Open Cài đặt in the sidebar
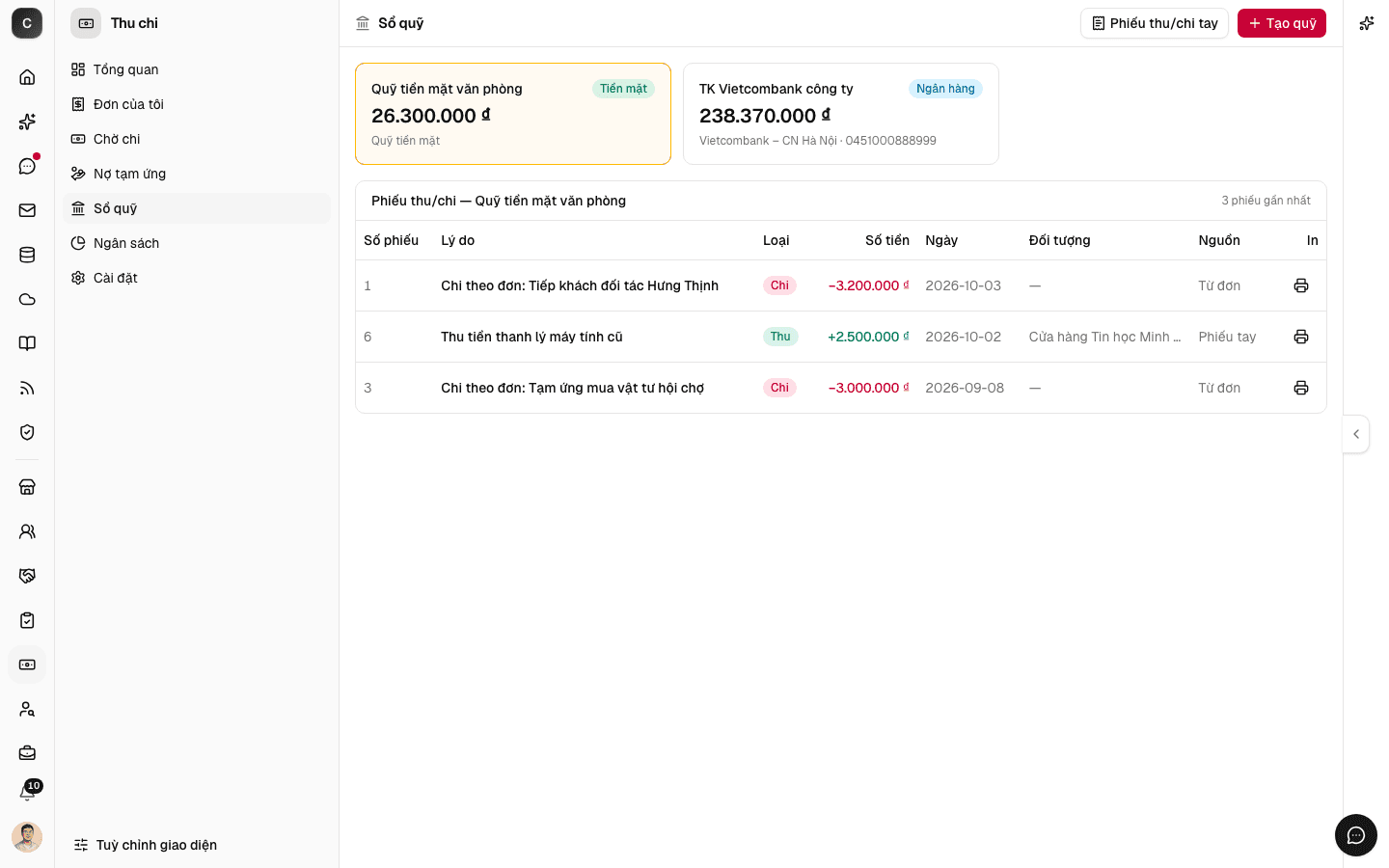The height and width of the screenshot is (868, 1389). click(197, 278)
